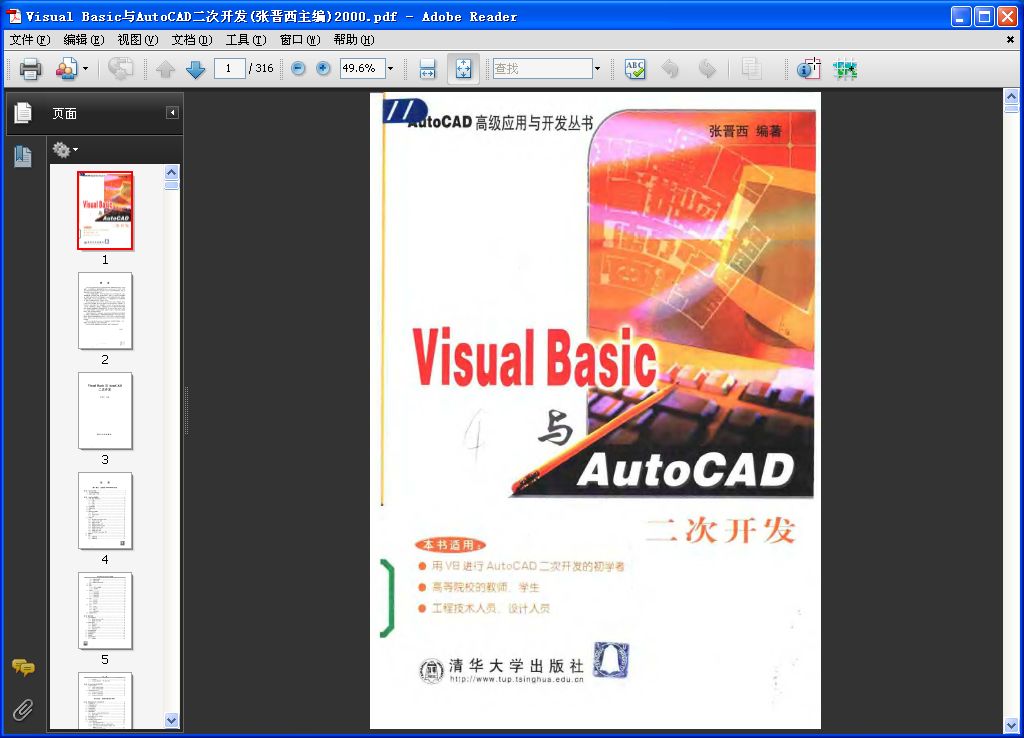Click the info snapshot tool icon
The image size is (1024, 738).
808,69
